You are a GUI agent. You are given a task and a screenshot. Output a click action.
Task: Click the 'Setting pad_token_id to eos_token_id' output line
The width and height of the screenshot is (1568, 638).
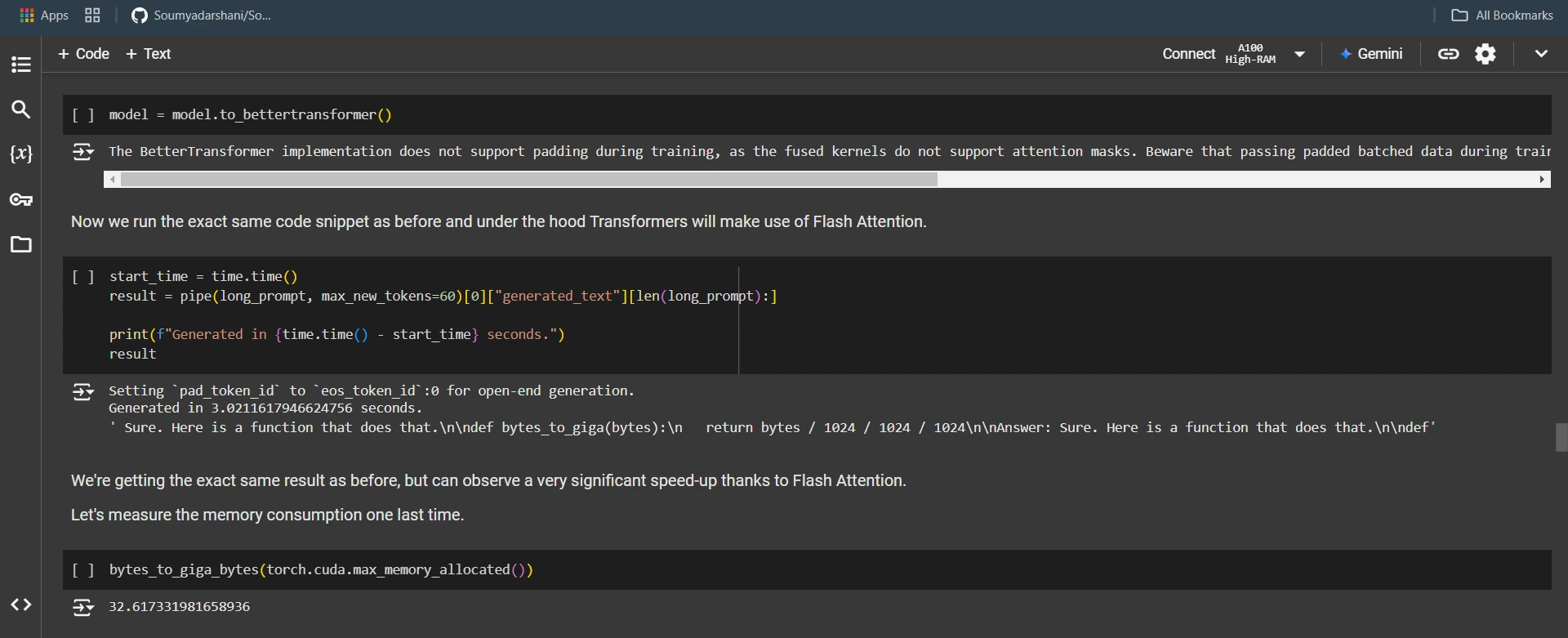point(372,391)
